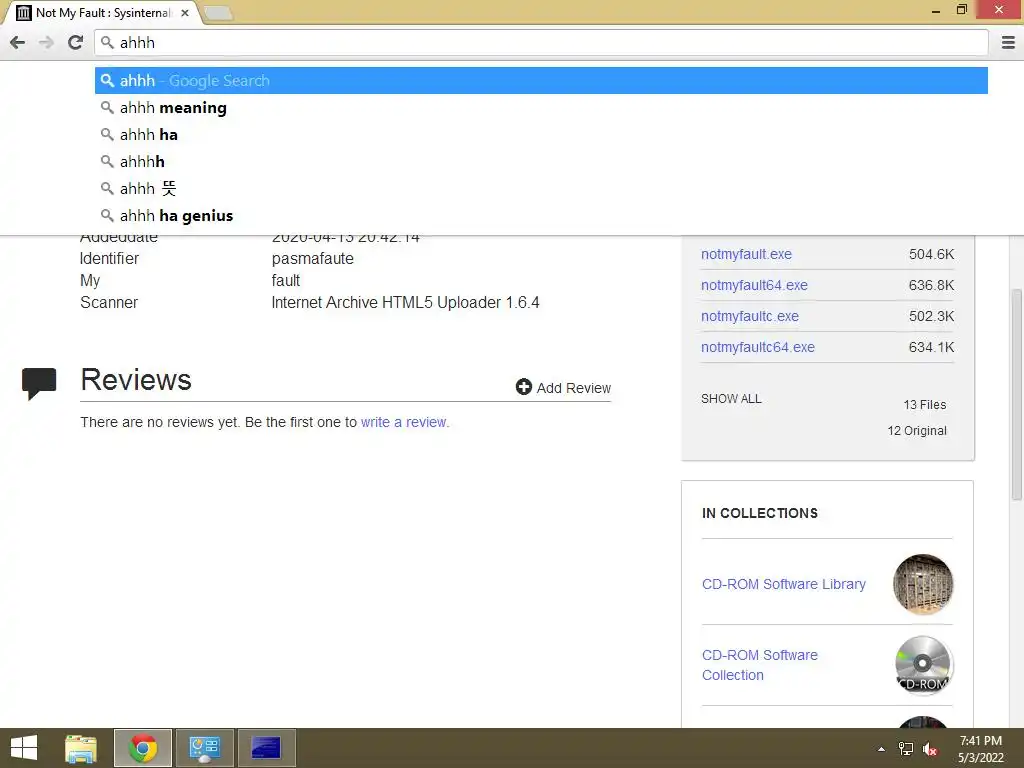
Task: Click the 634.1K file size
Action: pos(931,347)
